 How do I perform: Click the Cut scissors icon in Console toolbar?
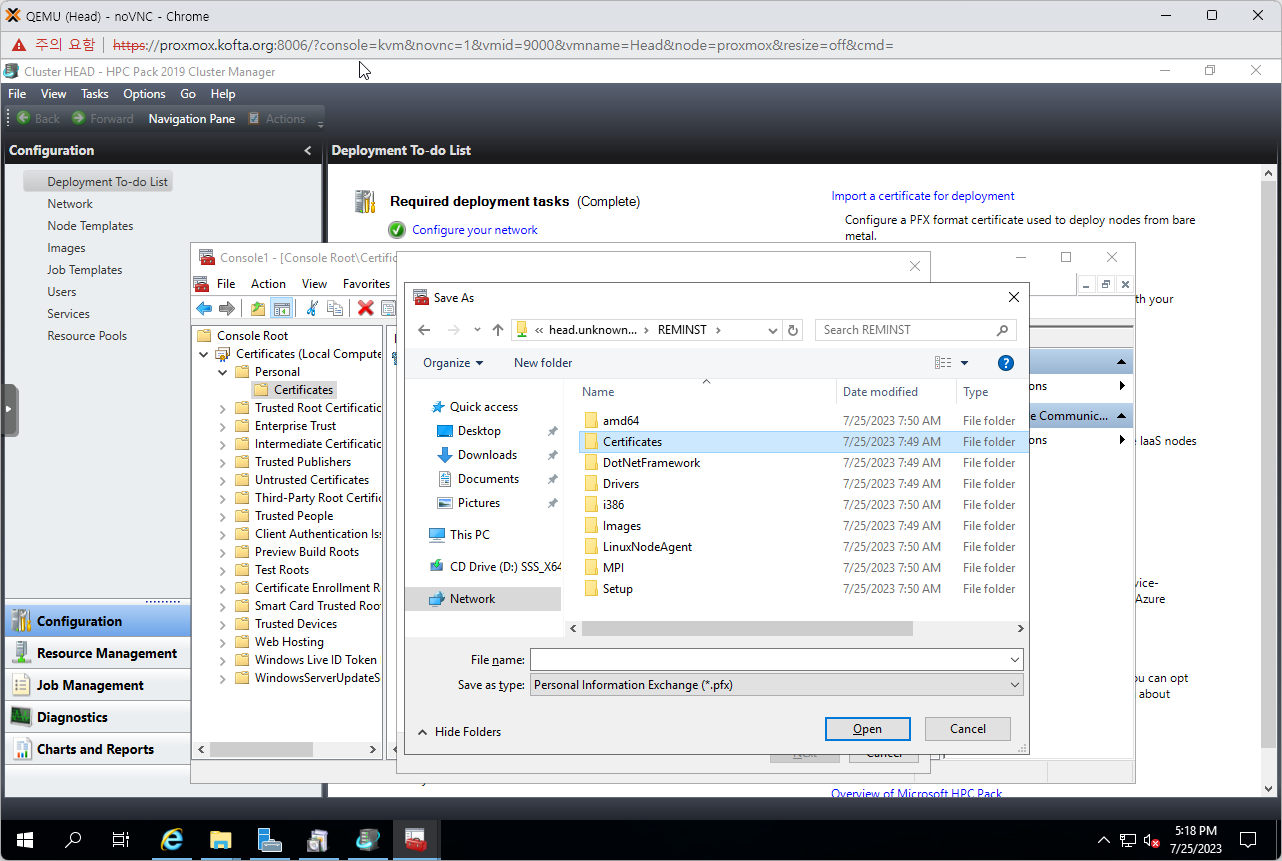(312, 309)
